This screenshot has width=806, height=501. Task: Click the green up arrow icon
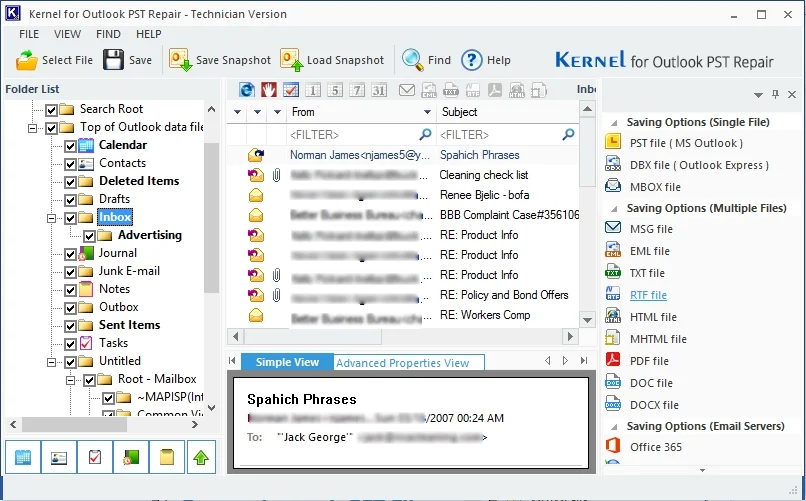pyautogui.click(x=203, y=457)
